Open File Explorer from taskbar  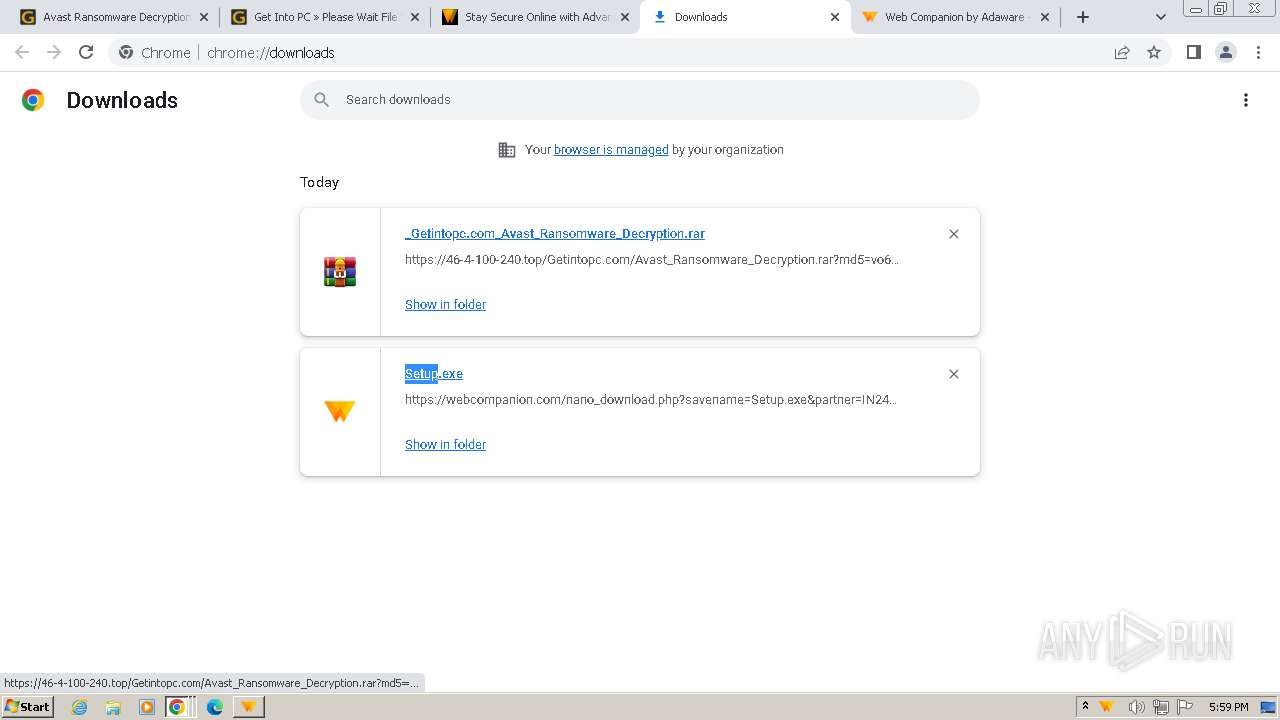(113, 707)
